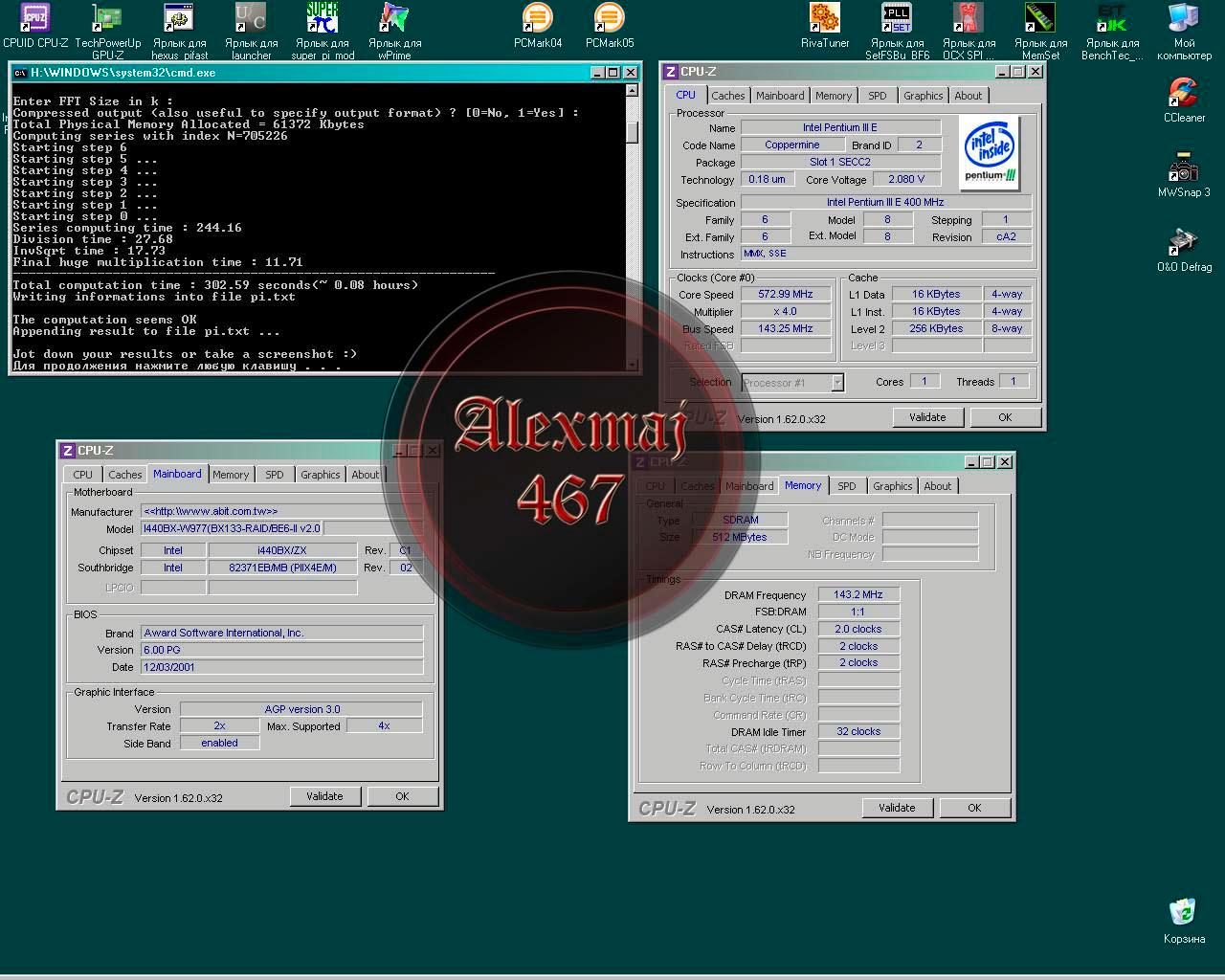Switch to Caches tab in CPU window
The height and width of the screenshot is (980, 1225).
click(x=727, y=96)
